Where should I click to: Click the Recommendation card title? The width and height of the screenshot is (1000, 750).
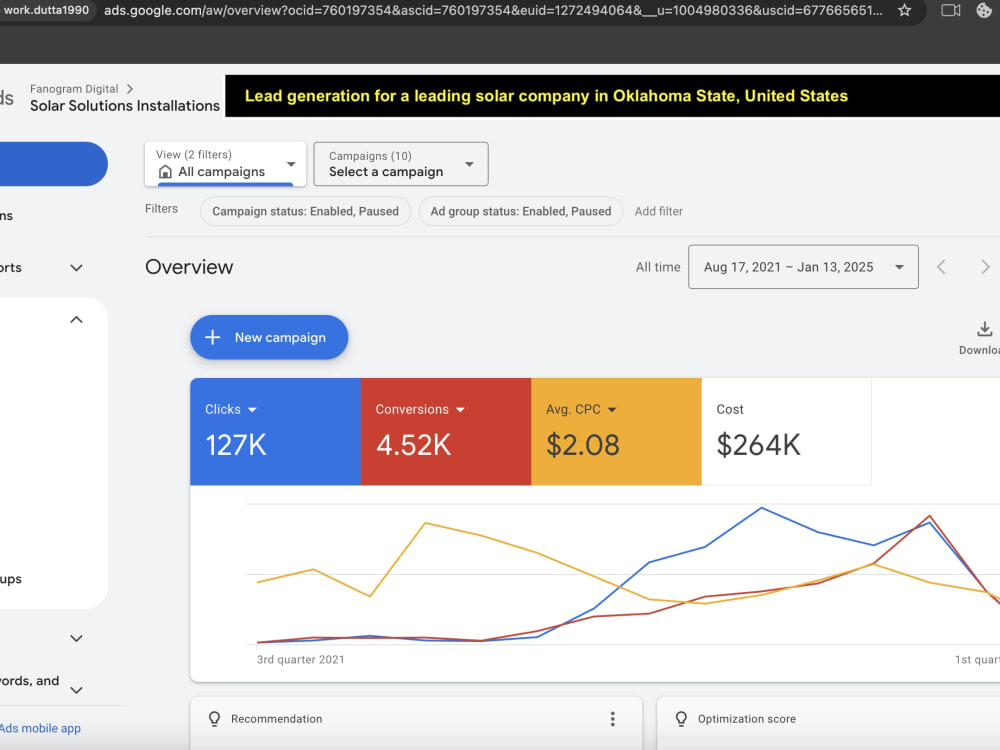[x=277, y=719]
